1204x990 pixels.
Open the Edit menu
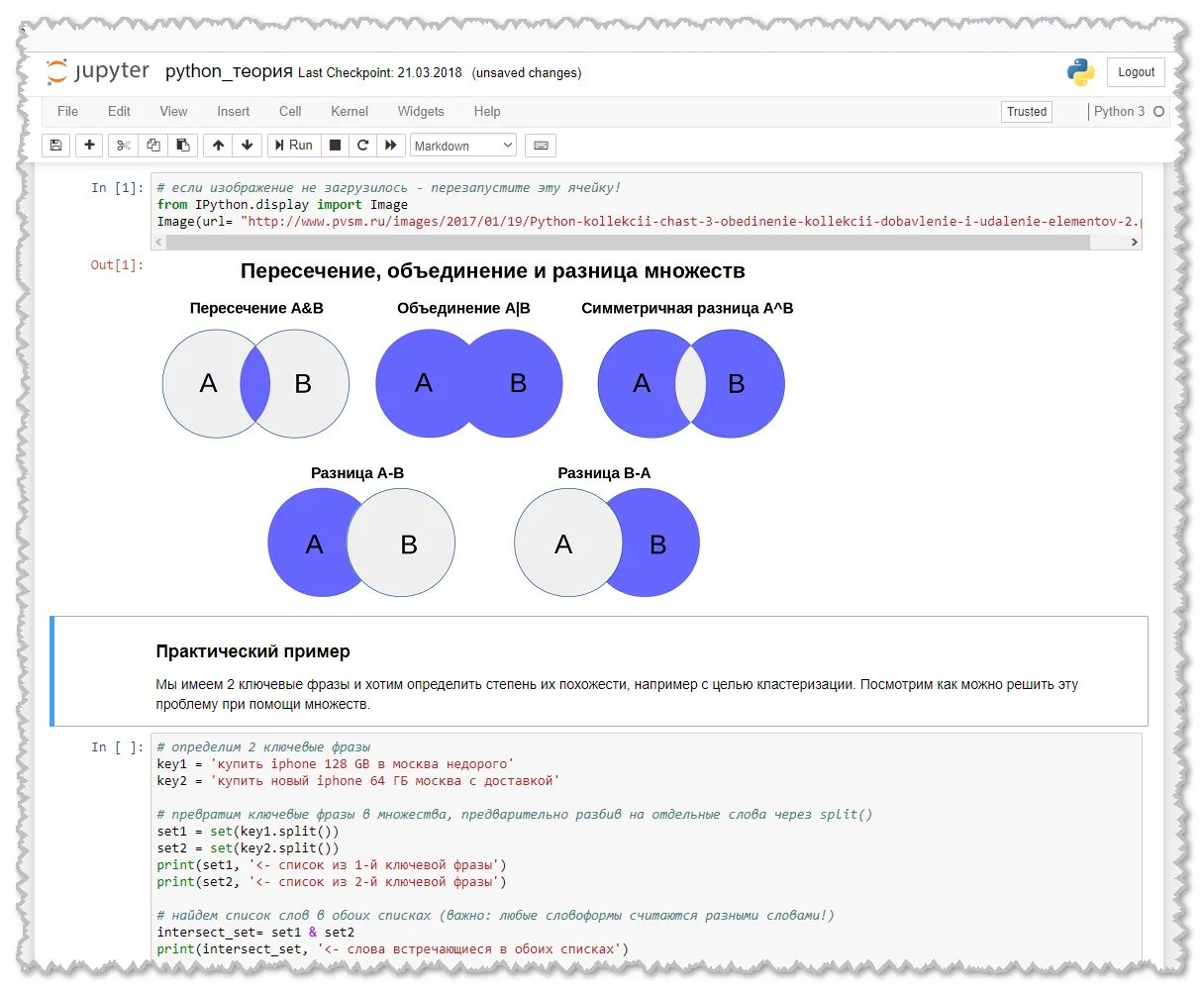click(119, 111)
